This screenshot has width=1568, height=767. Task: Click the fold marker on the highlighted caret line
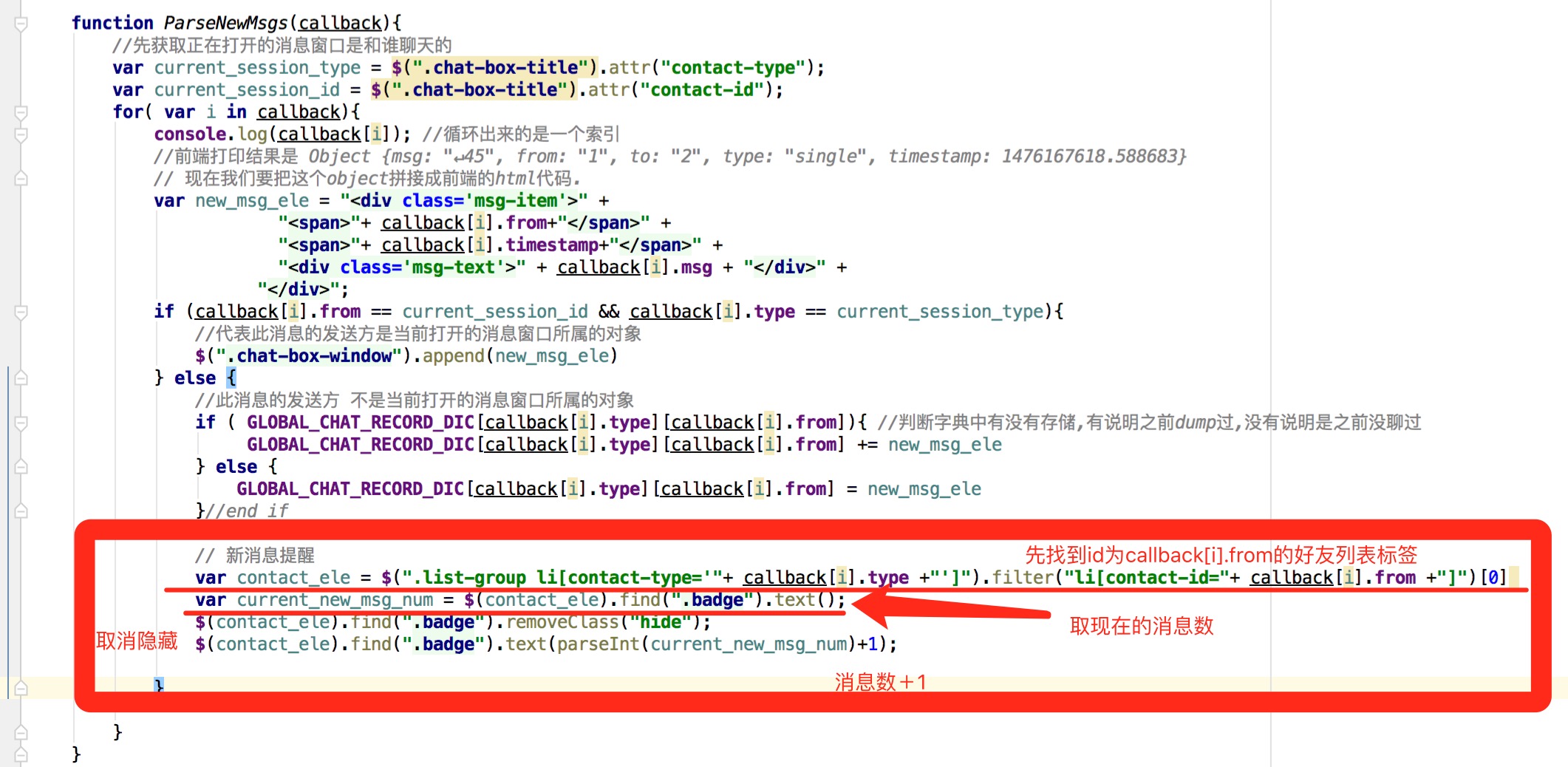[21, 688]
